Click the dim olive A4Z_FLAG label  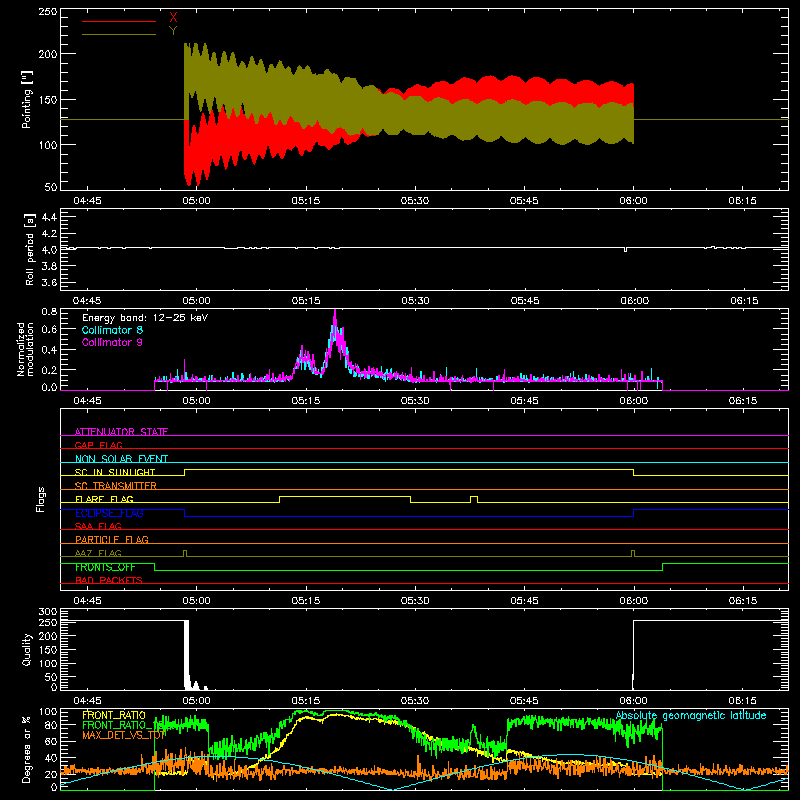[98, 553]
